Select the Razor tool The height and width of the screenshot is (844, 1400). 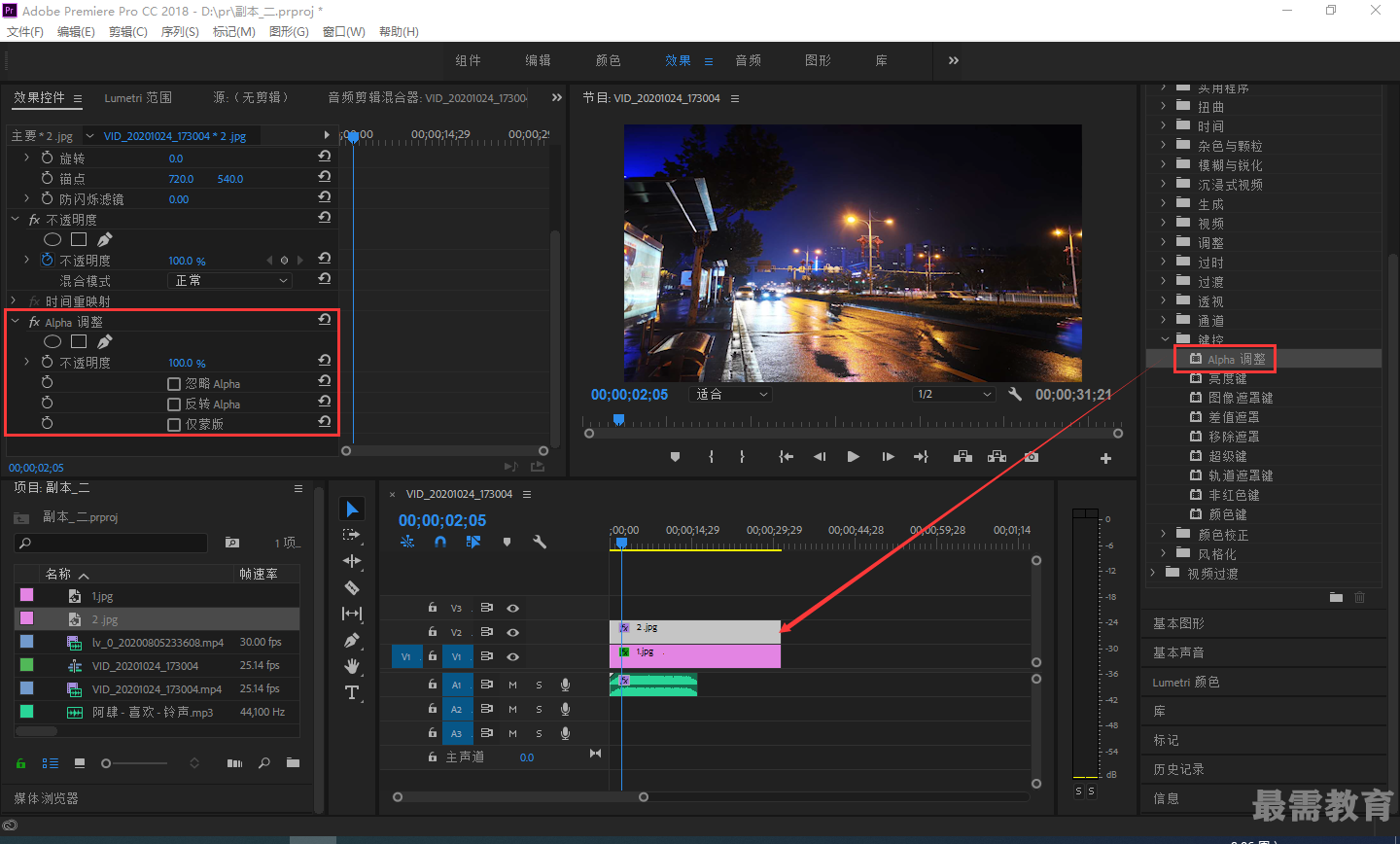(352, 587)
